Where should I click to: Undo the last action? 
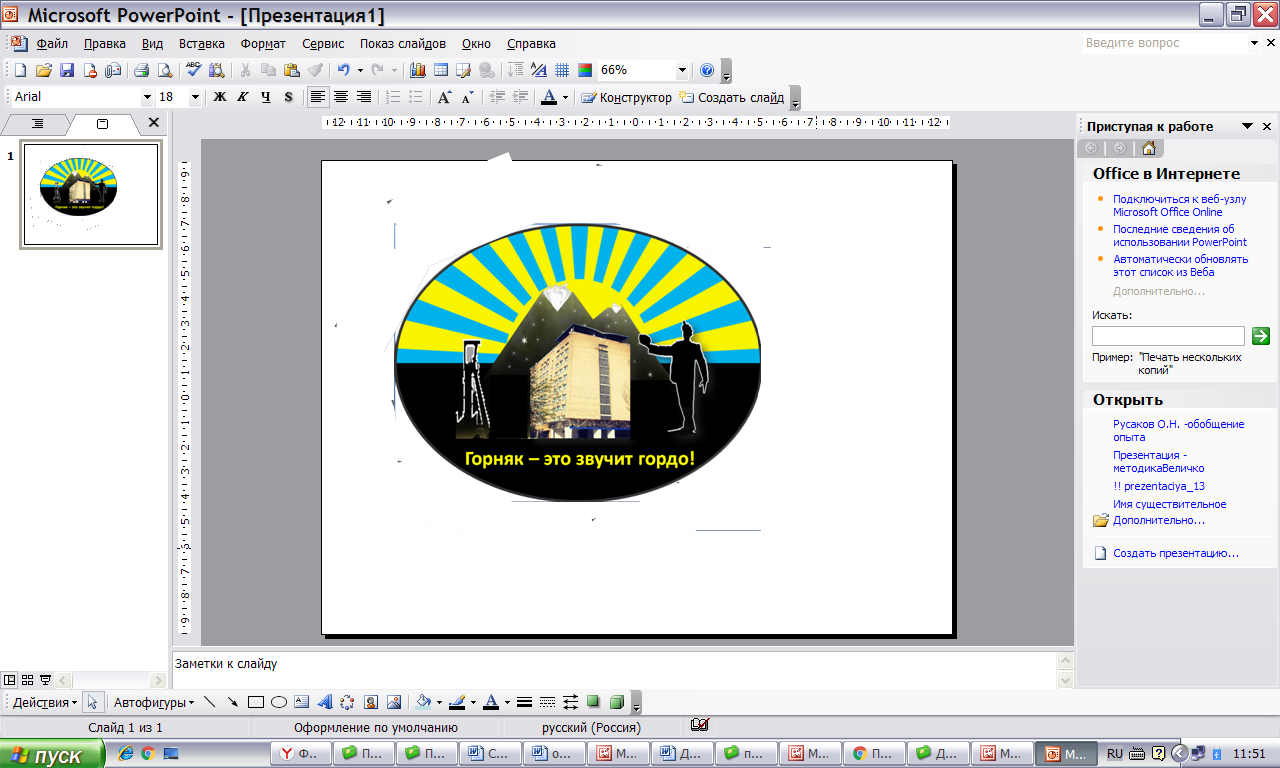tap(343, 70)
